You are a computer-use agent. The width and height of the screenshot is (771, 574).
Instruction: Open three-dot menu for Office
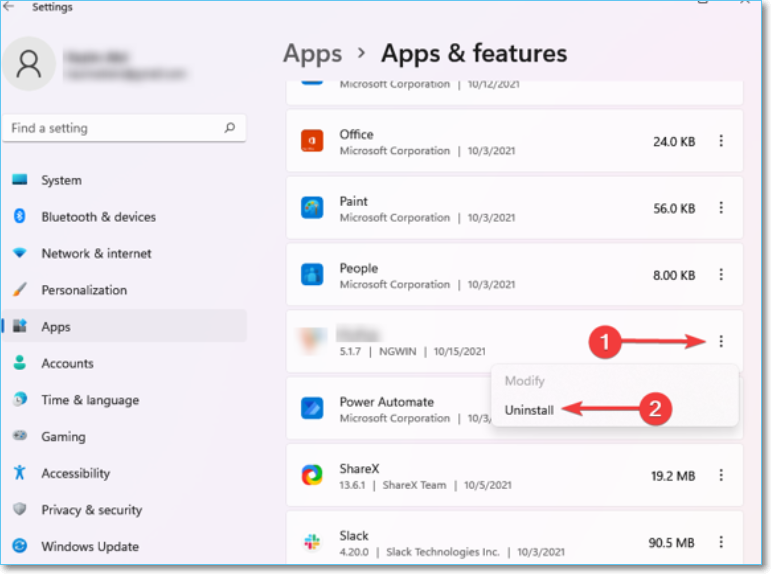click(721, 141)
